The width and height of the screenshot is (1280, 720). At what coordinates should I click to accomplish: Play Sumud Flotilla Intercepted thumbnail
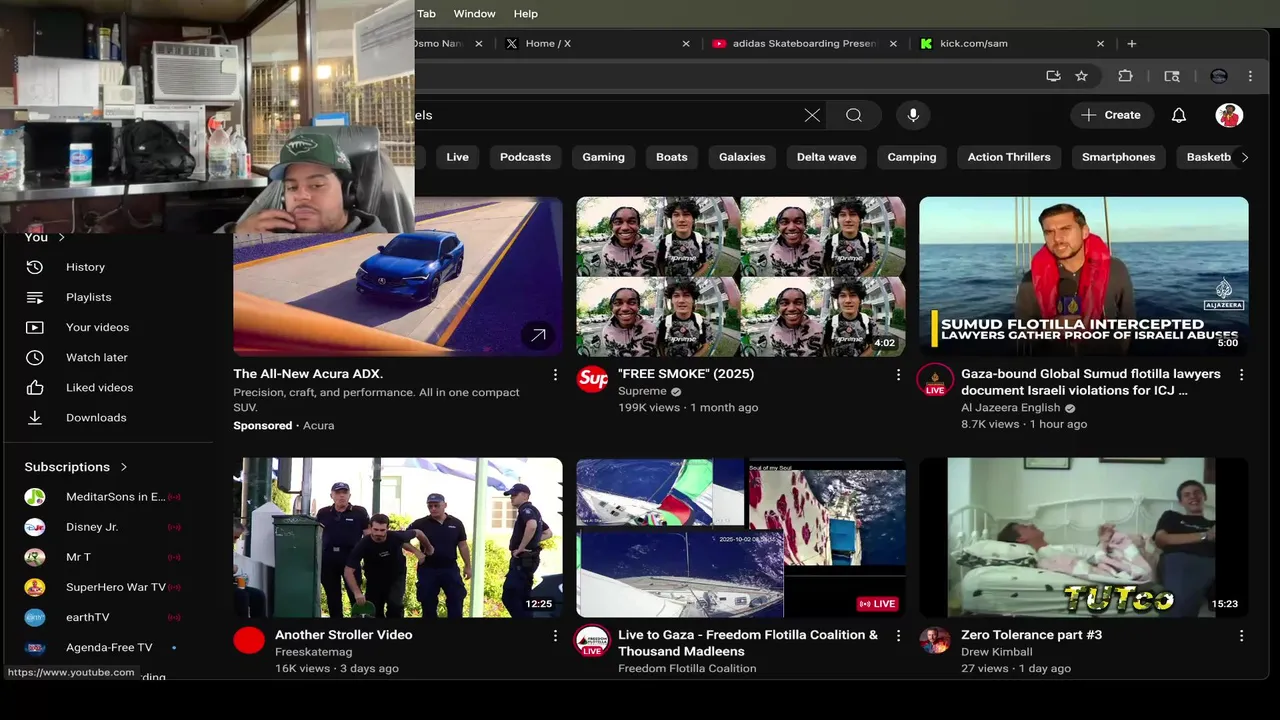click(x=1084, y=276)
